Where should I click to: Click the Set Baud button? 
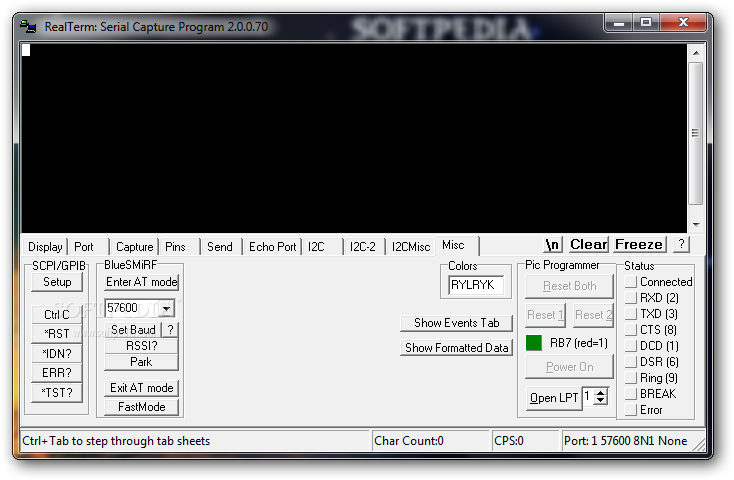133,330
